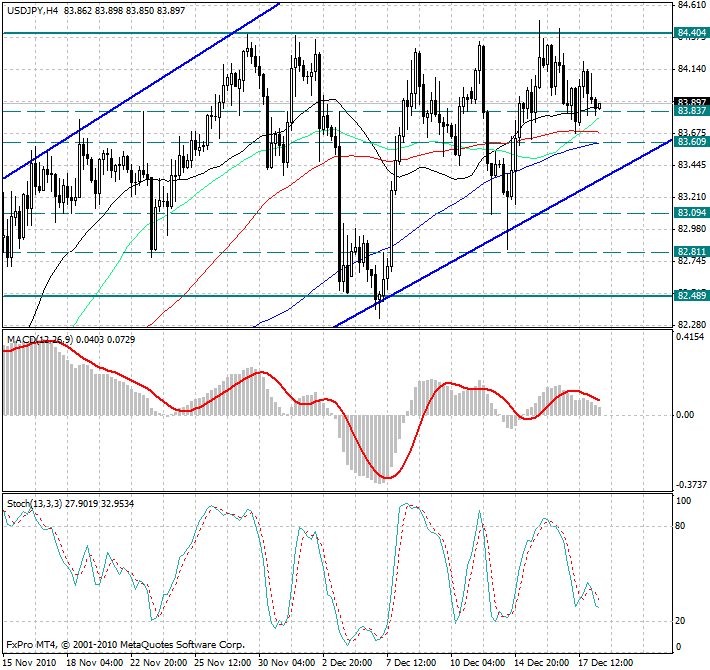The image size is (710, 670).
Task: Click the teal 83.837 price level tag
Action: (691, 111)
